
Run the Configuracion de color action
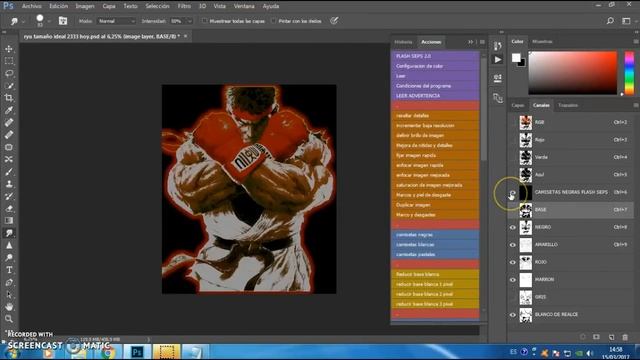click(x=435, y=66)
